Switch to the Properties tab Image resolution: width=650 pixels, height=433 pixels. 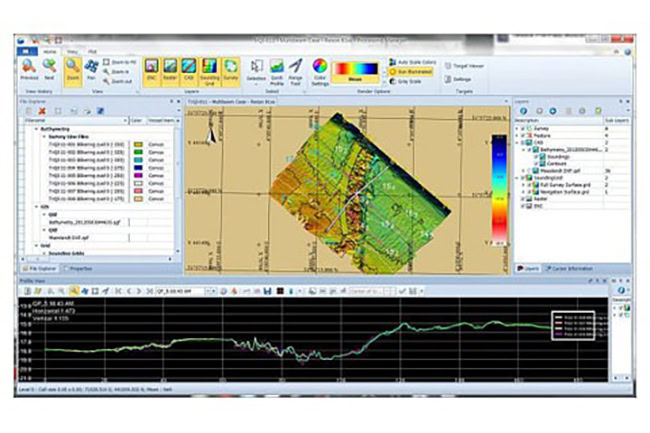pyautogui.click(x=78, y=269)
